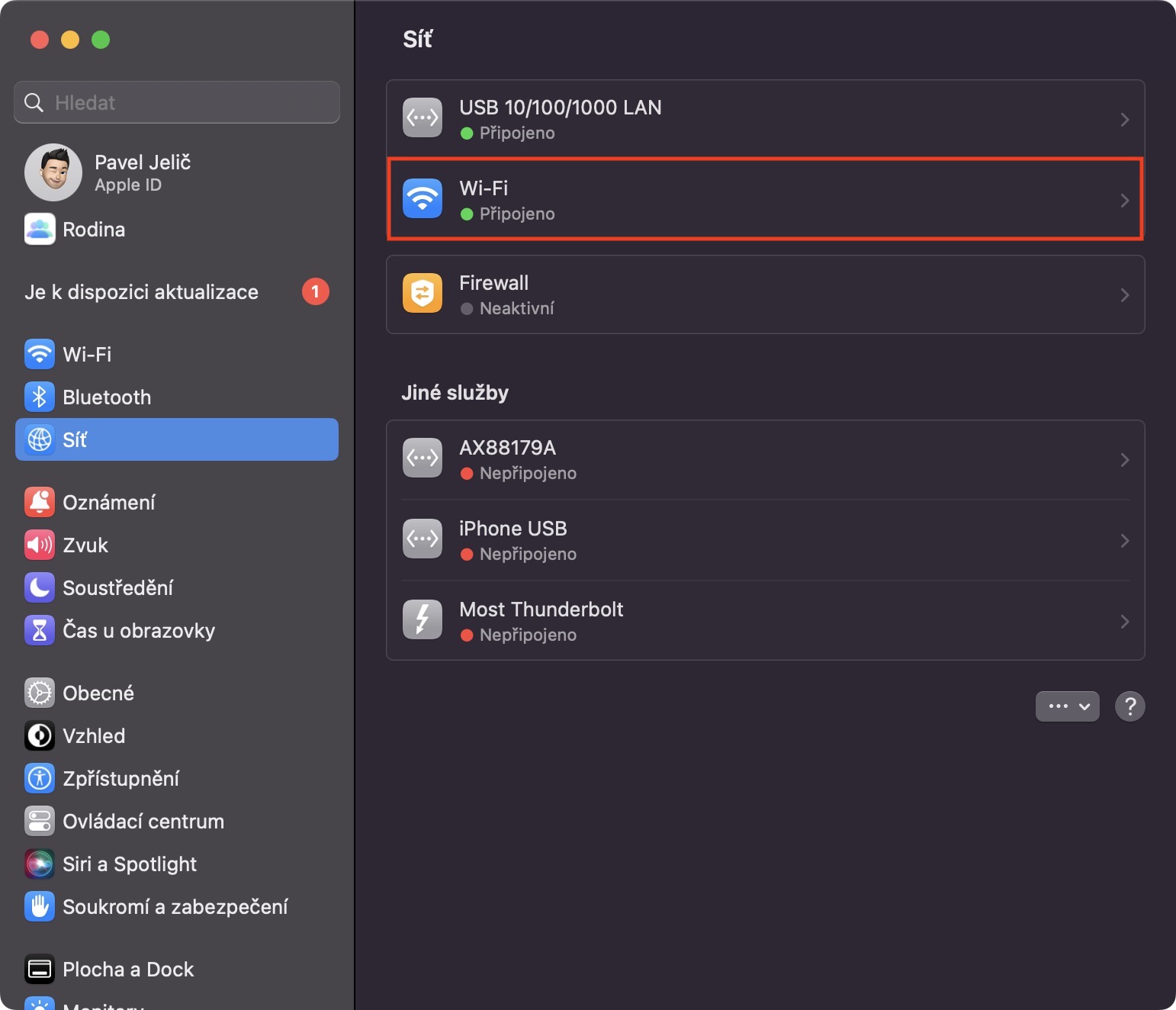Click the Bluetooth icon in sidebar
The height and width of the screenshot is (1010, 1176).
click(40, 397)
